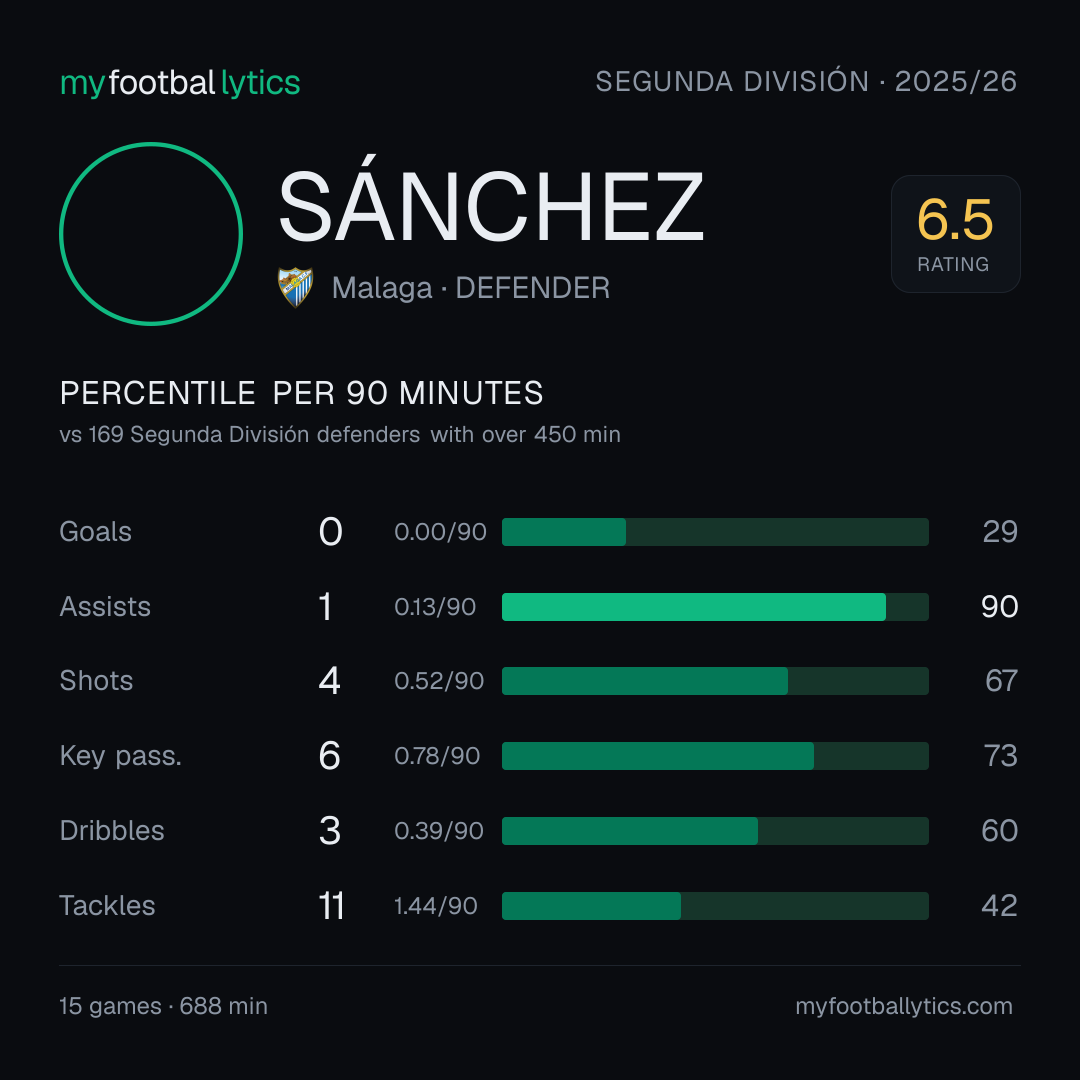1080x1080 pixels.
Task: Click the Goals percentile bar
Action: pyautogui.click(x=715, y=532)
